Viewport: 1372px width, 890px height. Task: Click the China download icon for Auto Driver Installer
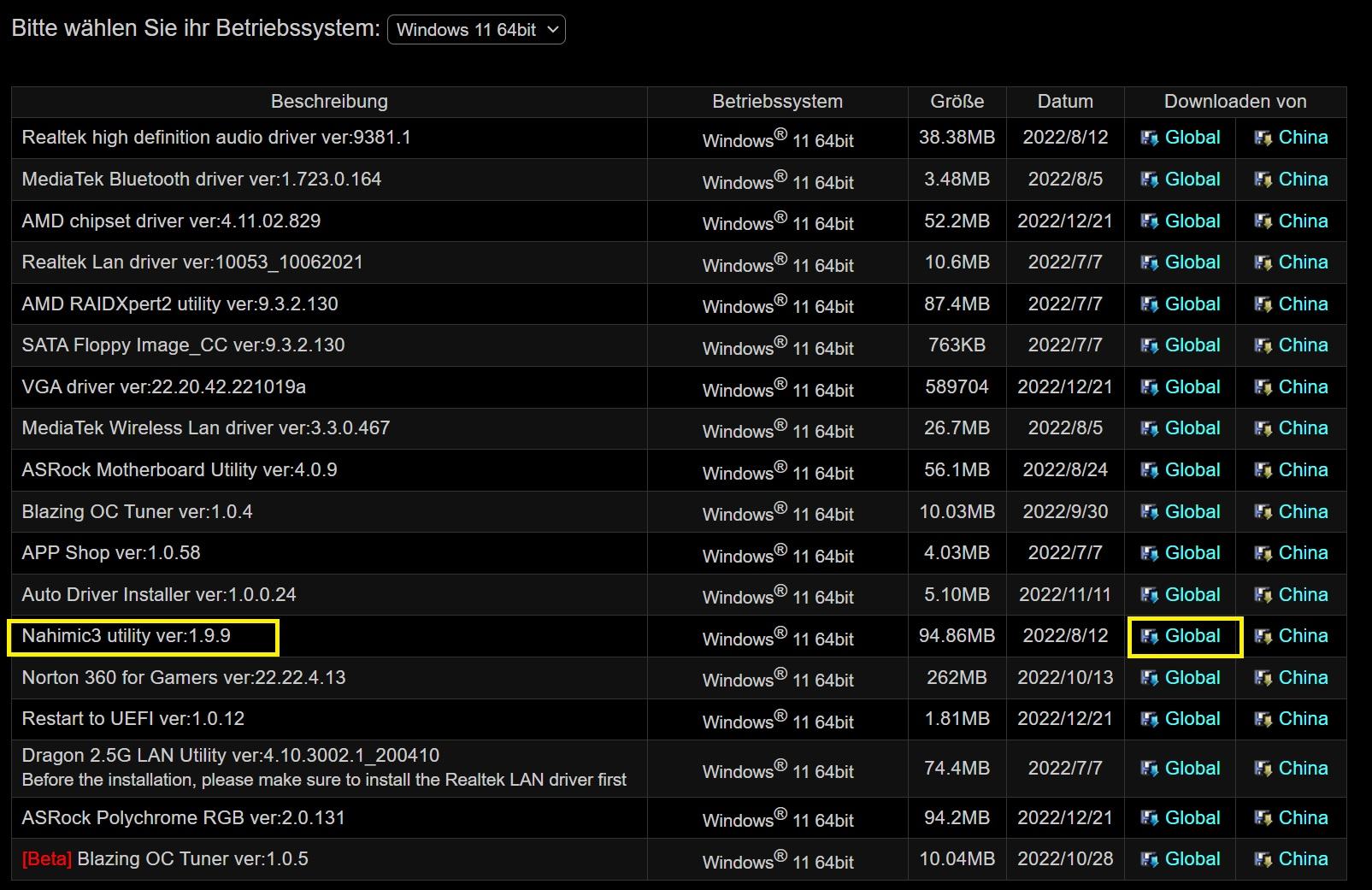pyautogui.click(x=1263, y=596)
